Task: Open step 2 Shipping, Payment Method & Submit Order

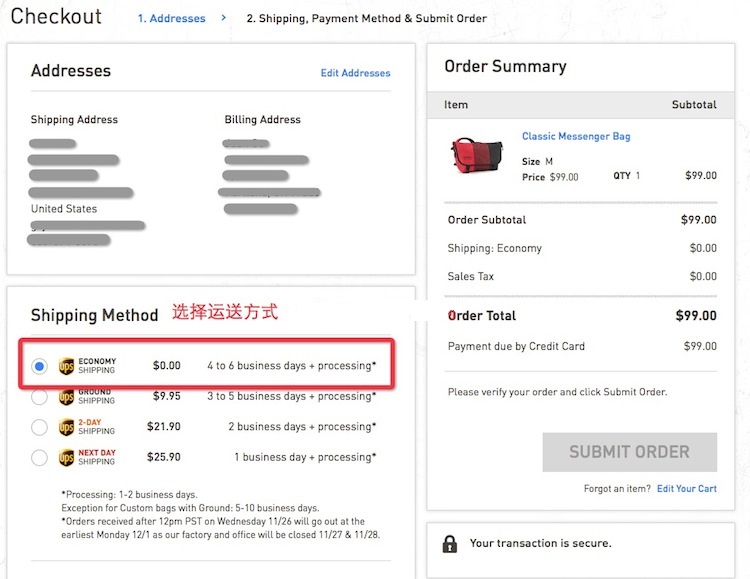Action: pos(366,18)
